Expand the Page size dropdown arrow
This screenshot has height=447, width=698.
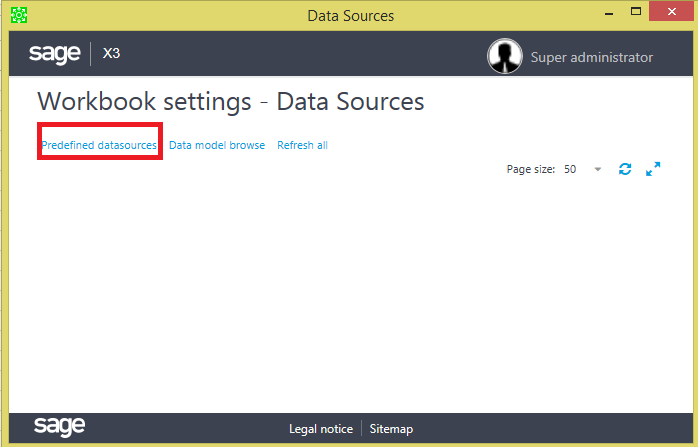click(598, 169)
